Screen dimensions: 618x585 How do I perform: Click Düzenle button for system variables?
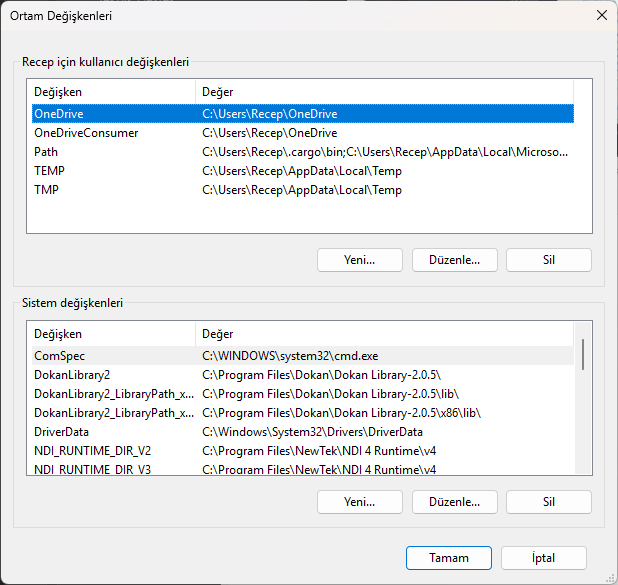click(x=454, y=501)
